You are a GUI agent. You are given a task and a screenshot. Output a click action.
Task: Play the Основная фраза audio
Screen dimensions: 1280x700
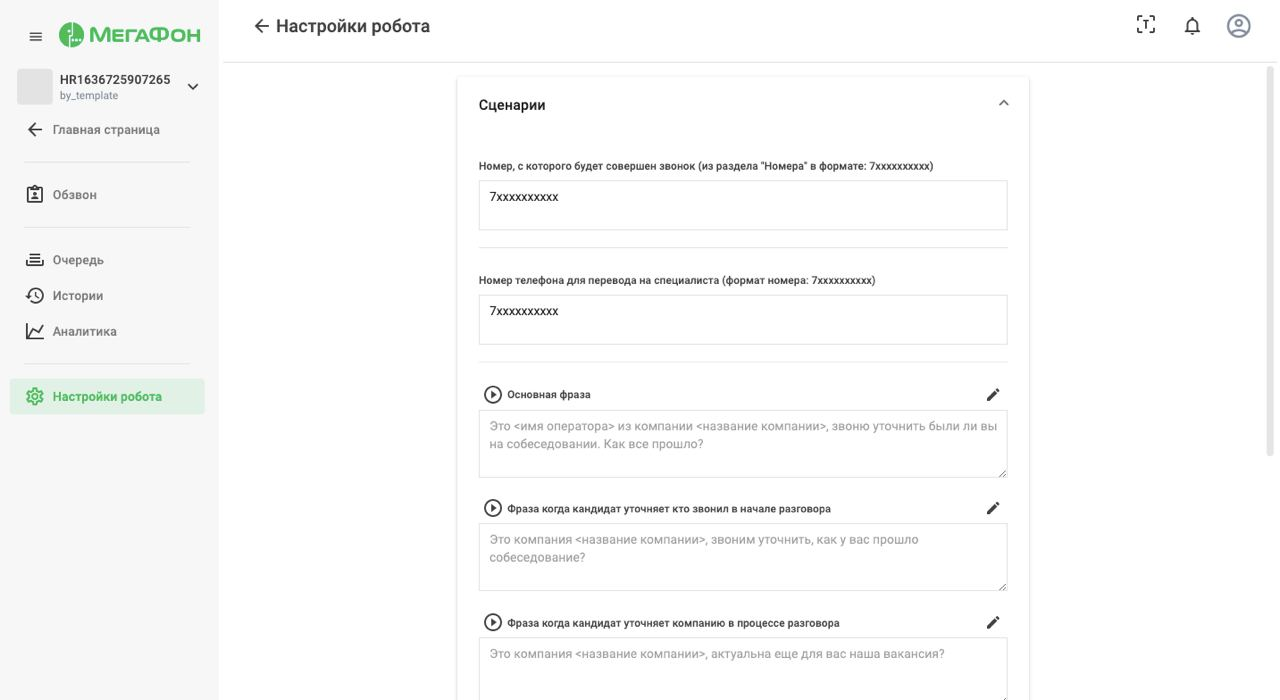493,395
